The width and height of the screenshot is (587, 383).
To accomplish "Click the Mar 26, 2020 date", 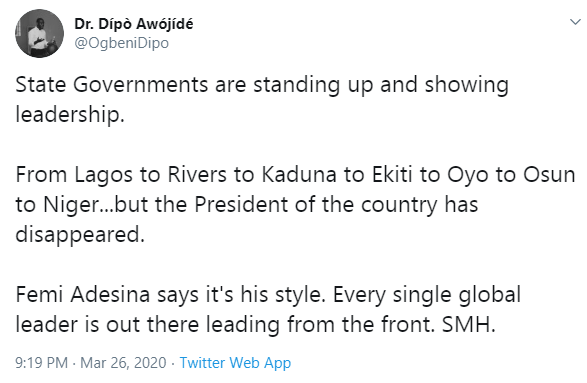I will click(123, 363).
